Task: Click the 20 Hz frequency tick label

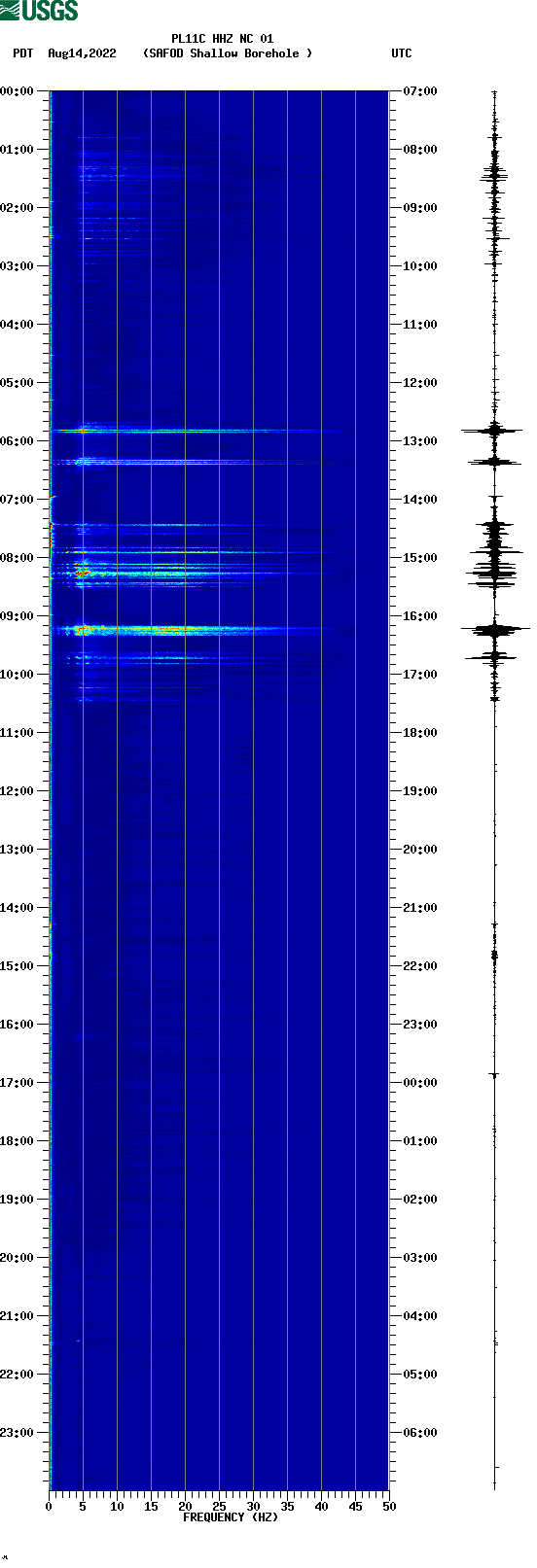Action: [185, 1507]
